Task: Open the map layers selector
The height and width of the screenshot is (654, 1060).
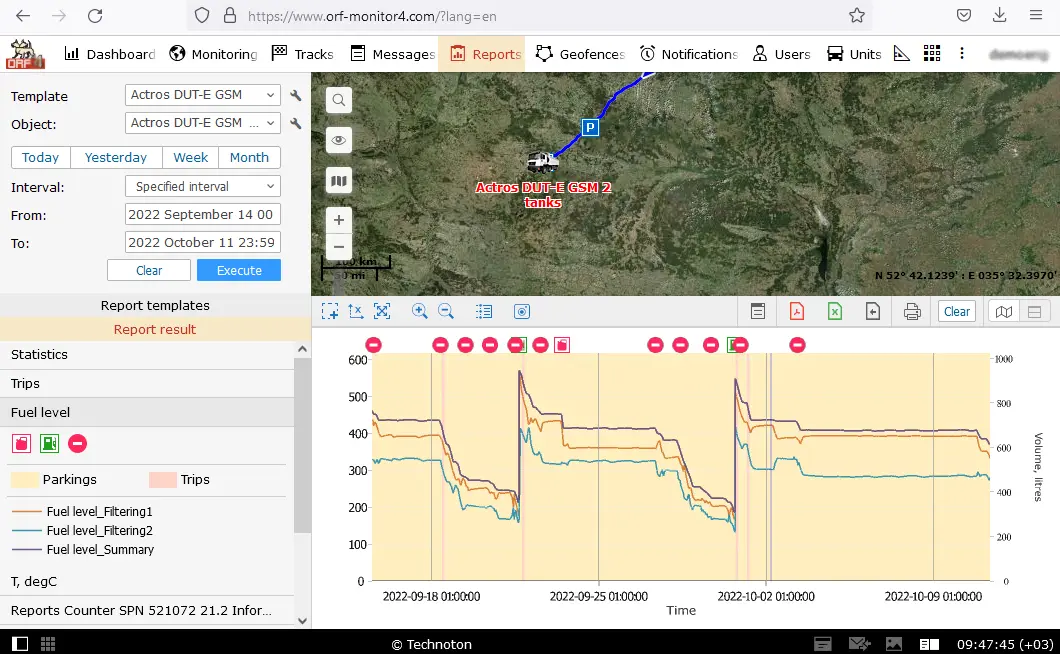Action: 339,181
